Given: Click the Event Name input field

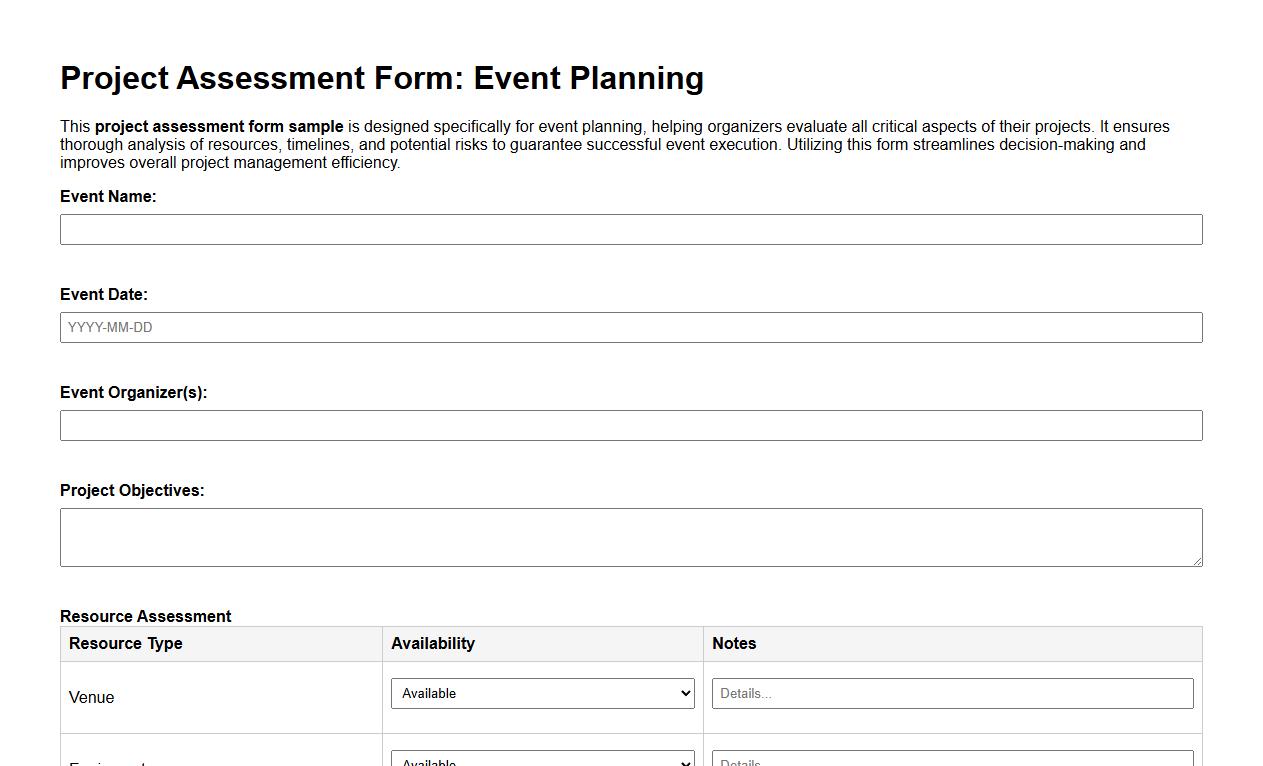Looking at the screenshot, I should (631, 229).
